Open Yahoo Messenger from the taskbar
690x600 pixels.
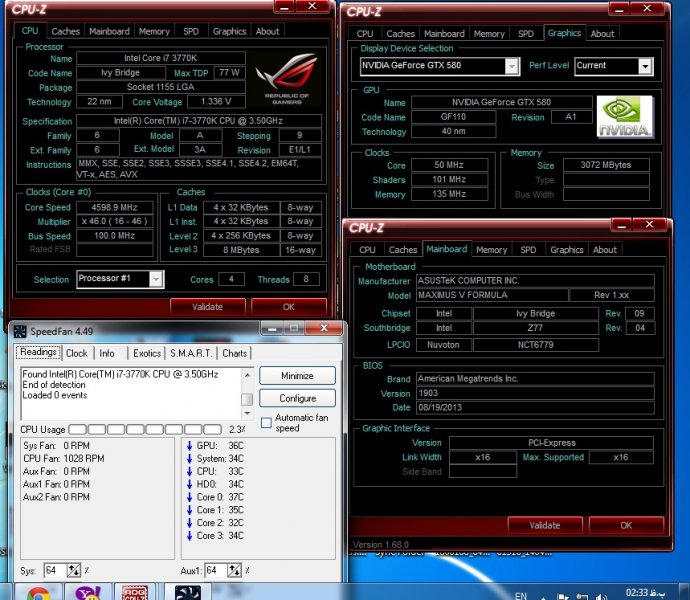[x=88, y=593]
